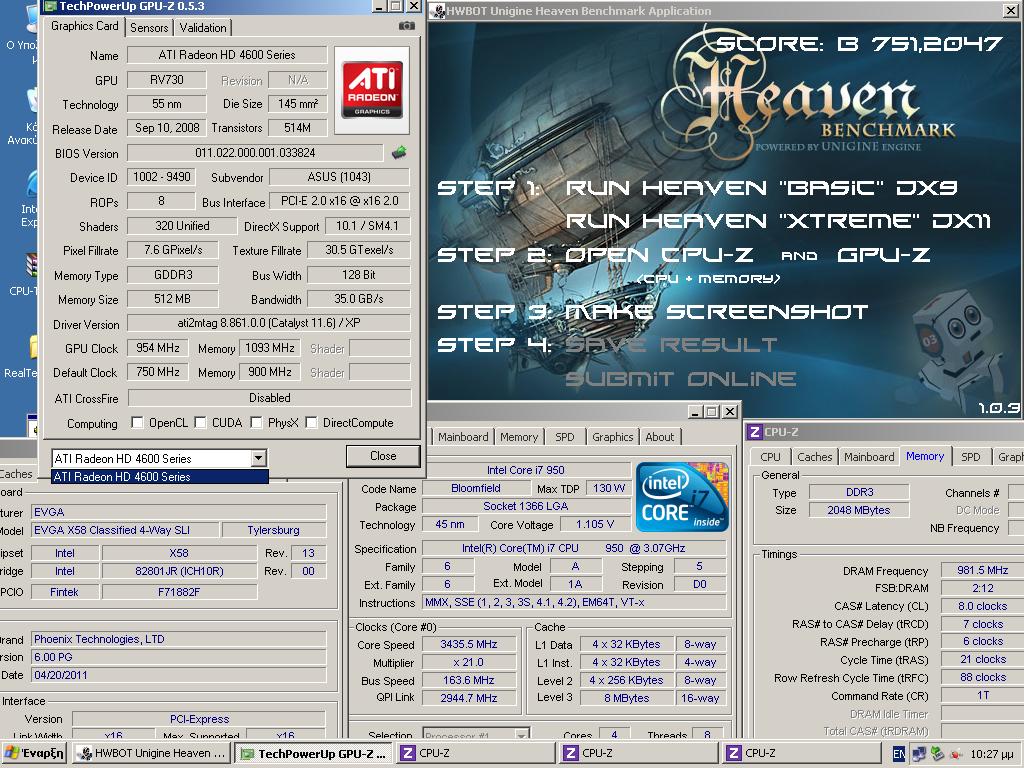Click memory Size value 2048 MBytes
The height and width of the screenshot is (768, 1024).
point(858,510)
